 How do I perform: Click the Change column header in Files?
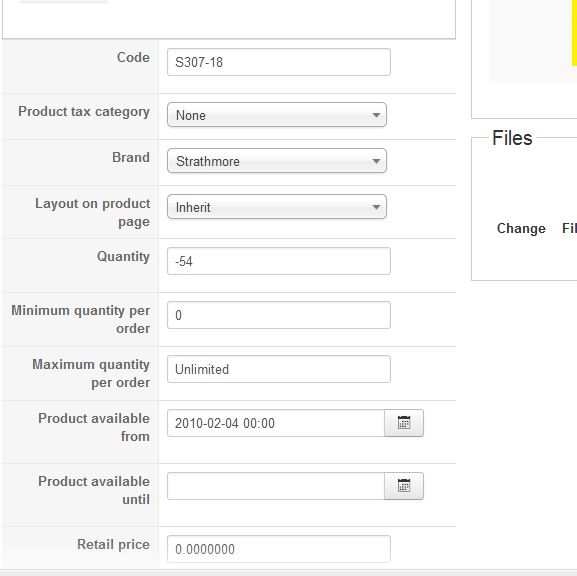click(x=521, y=228)
